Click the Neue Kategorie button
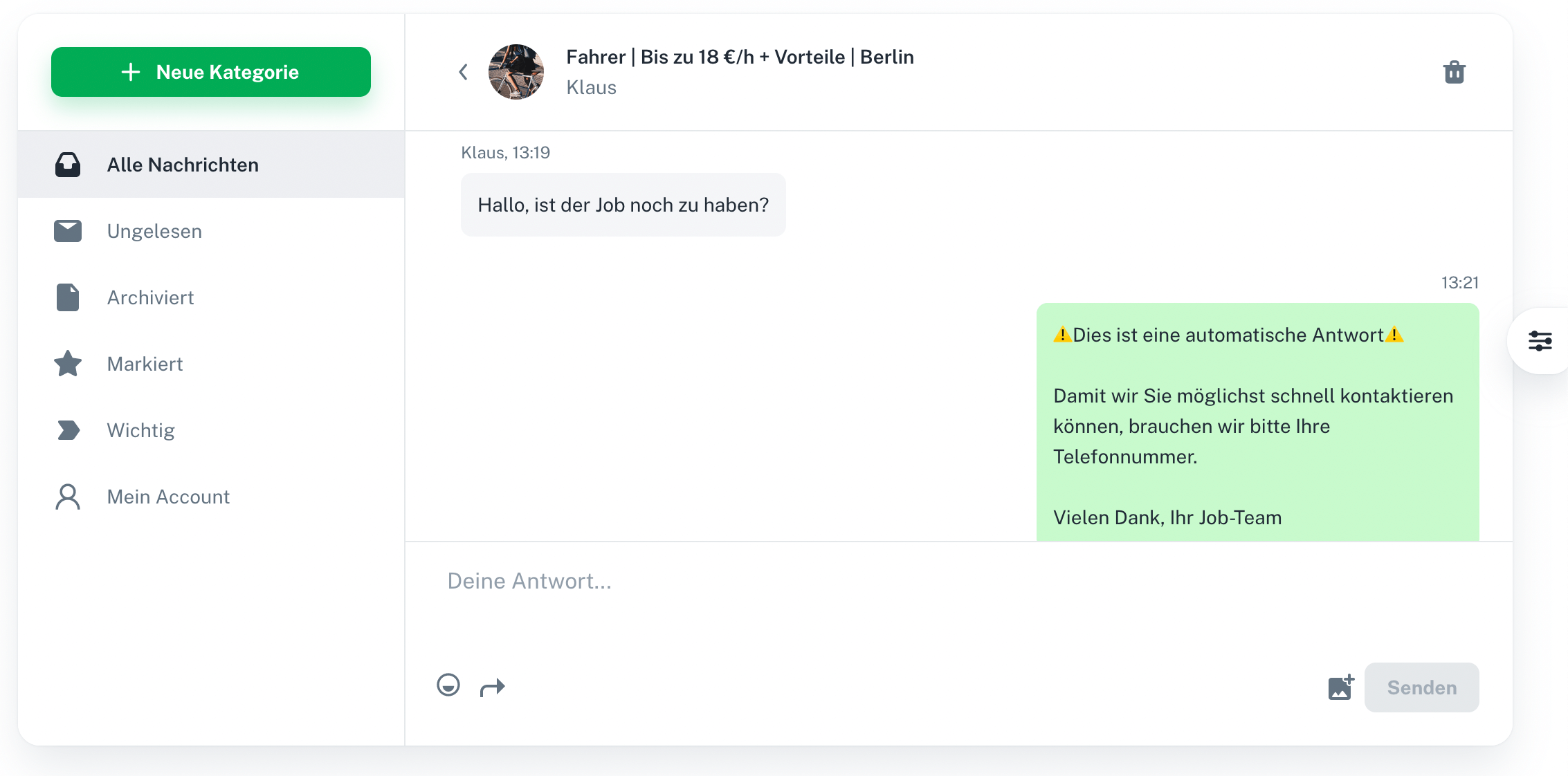The height and width of the screenshot is (776, 1568). (211, 72)
